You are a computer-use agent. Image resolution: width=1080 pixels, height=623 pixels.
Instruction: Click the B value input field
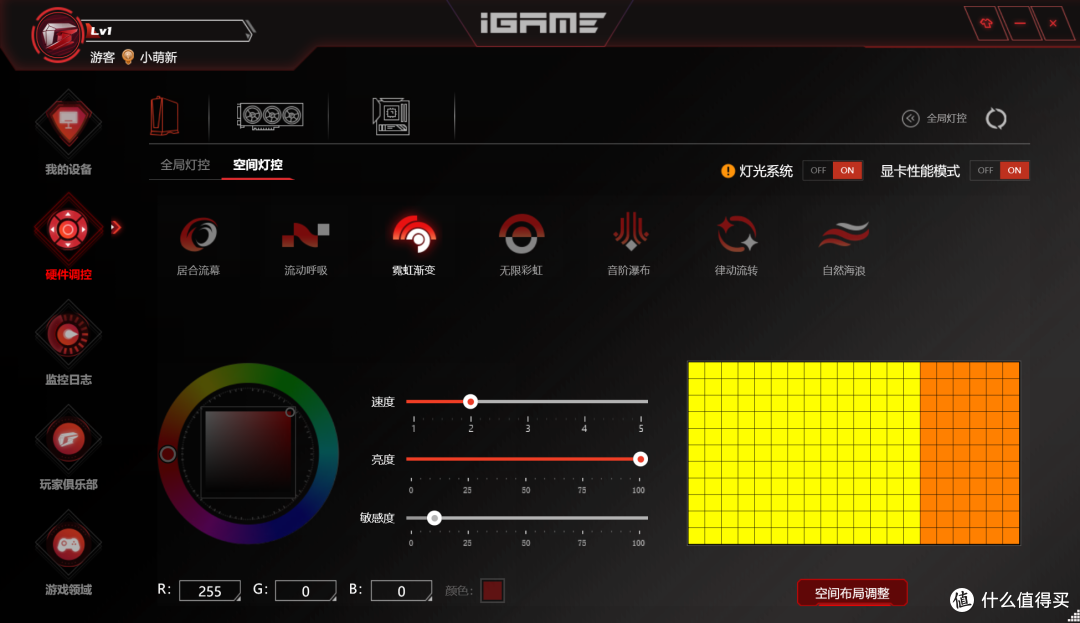[401, 591]
